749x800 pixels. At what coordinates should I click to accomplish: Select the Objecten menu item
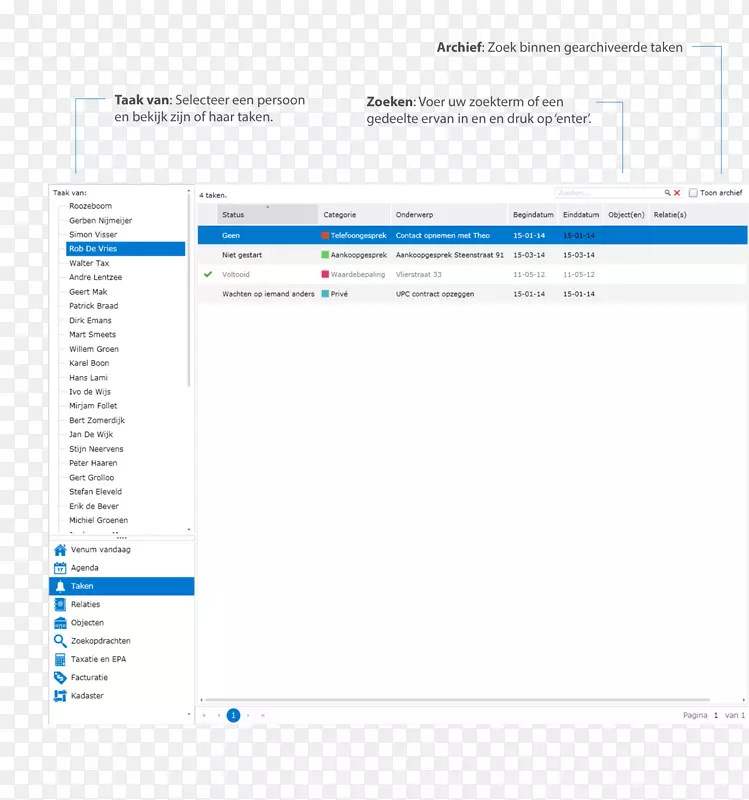click(121, 622)
